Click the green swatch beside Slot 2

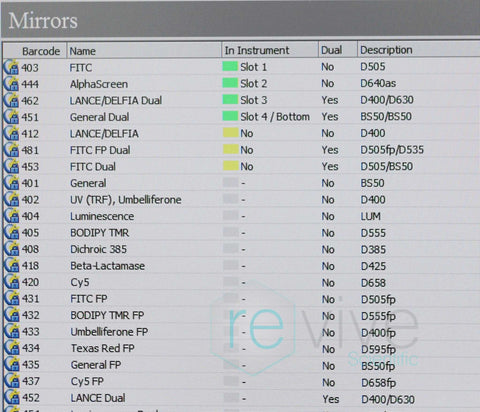(230, 83)
